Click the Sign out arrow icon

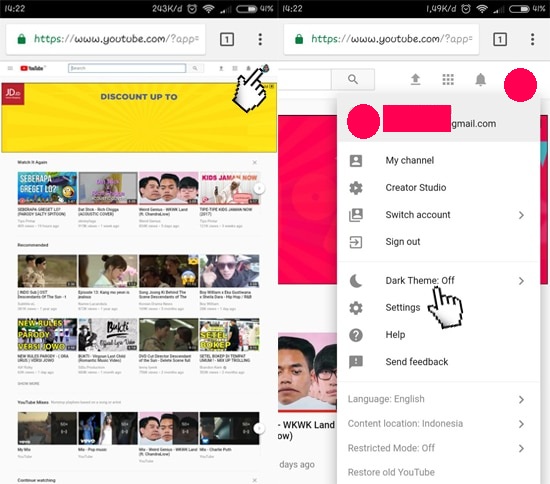(356, 242)
